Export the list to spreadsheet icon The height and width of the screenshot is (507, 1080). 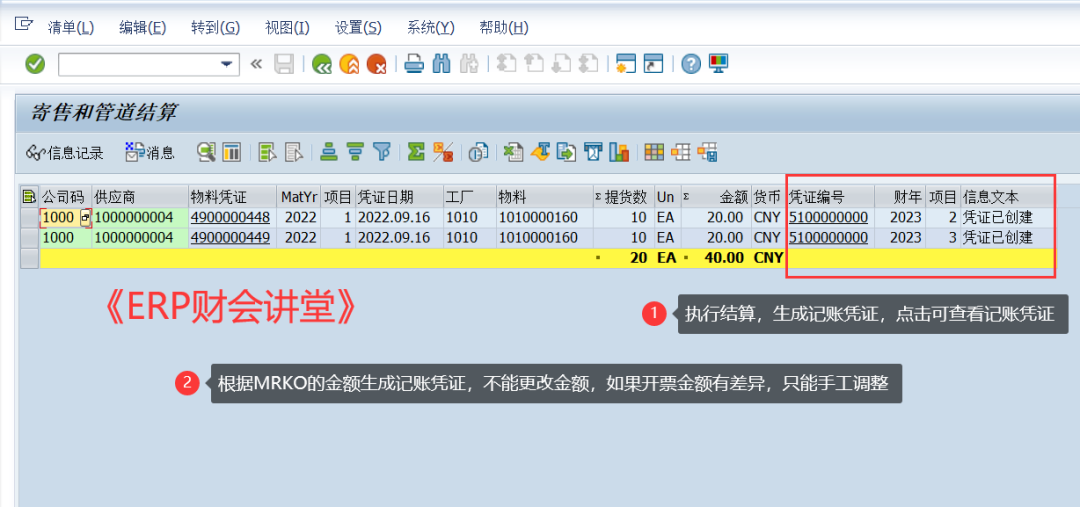513,152
